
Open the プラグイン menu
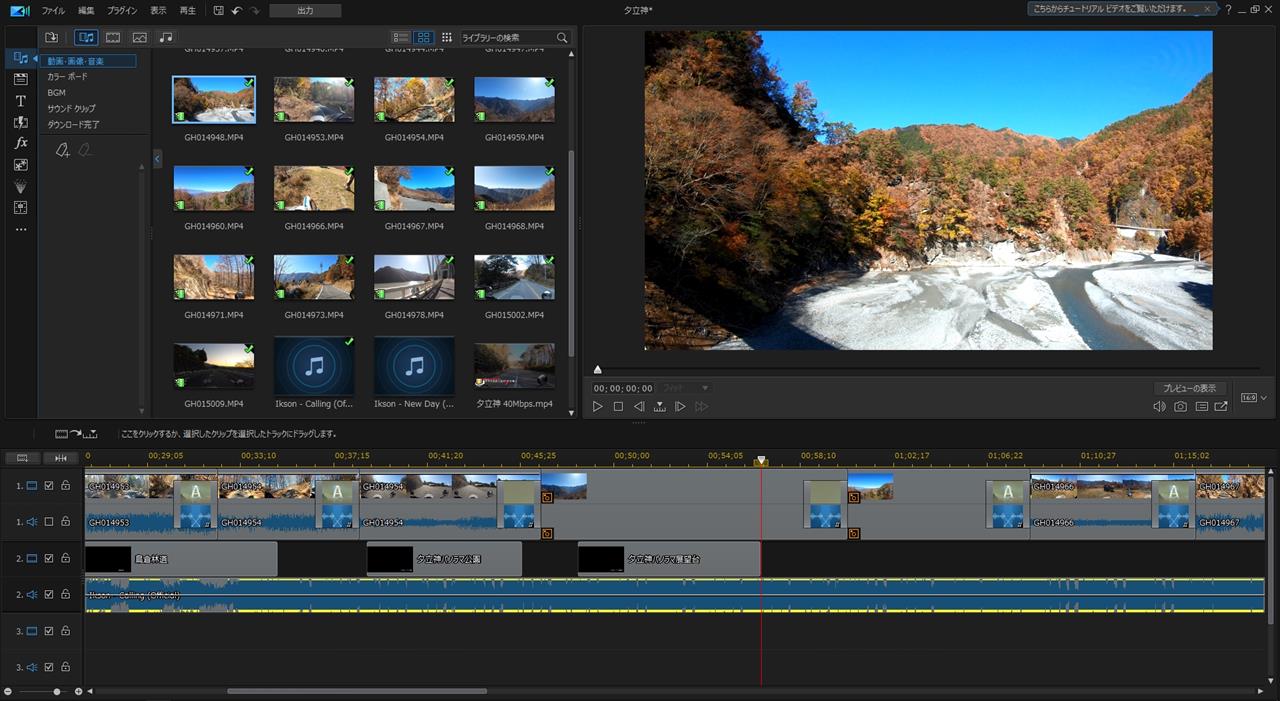pyautogui.click(x=122, y=10)
